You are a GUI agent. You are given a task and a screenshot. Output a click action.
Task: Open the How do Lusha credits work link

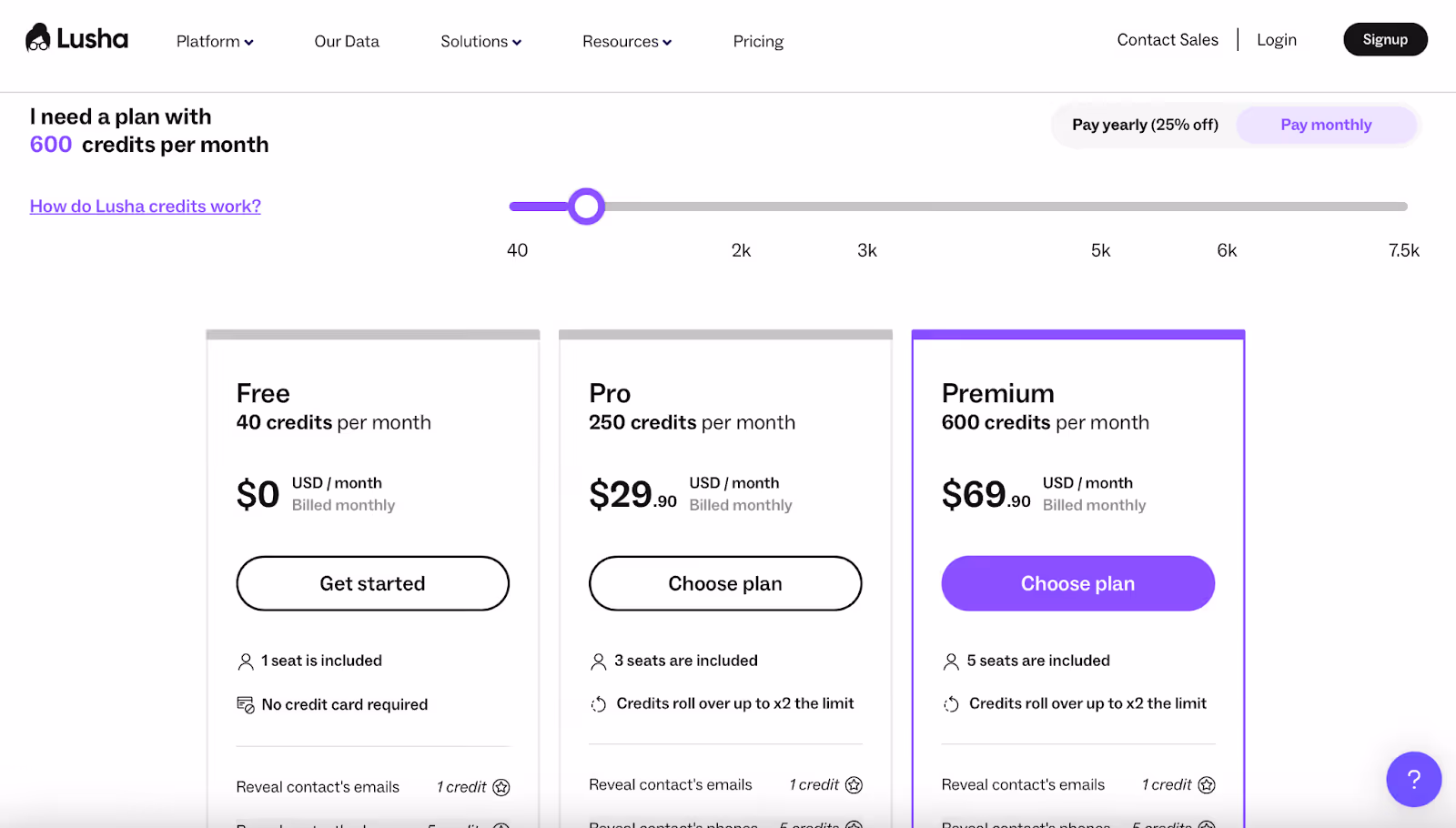coord(145,206)
